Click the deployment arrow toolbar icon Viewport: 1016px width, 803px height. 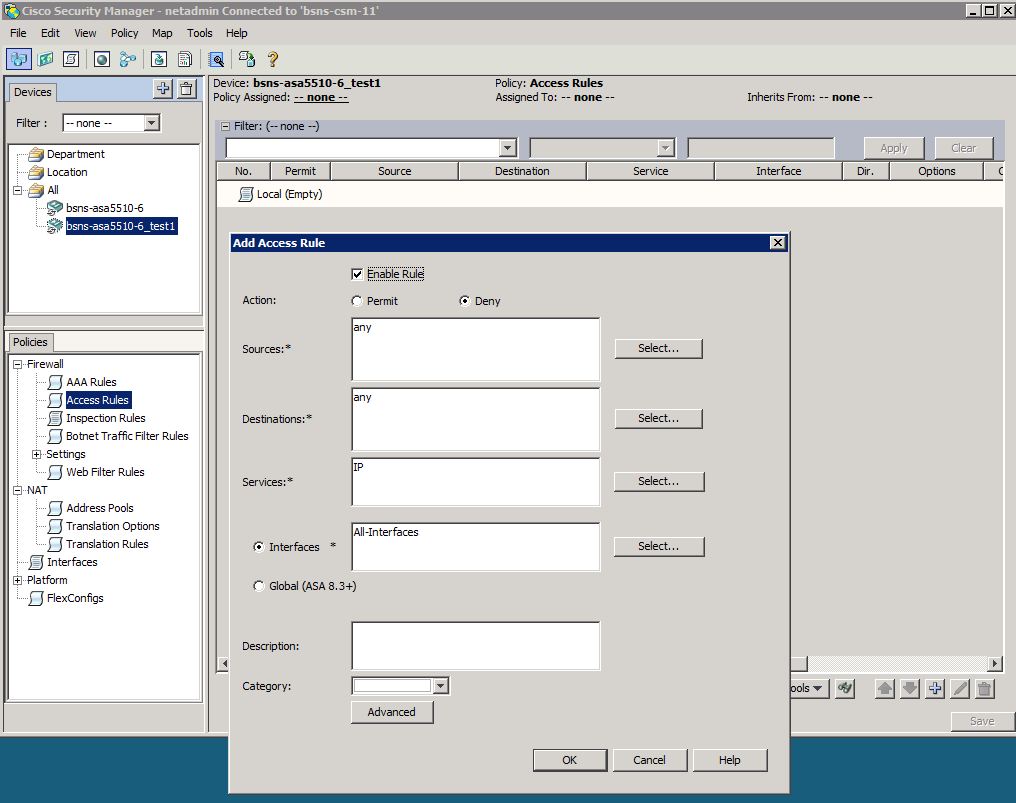pos(159,59)
